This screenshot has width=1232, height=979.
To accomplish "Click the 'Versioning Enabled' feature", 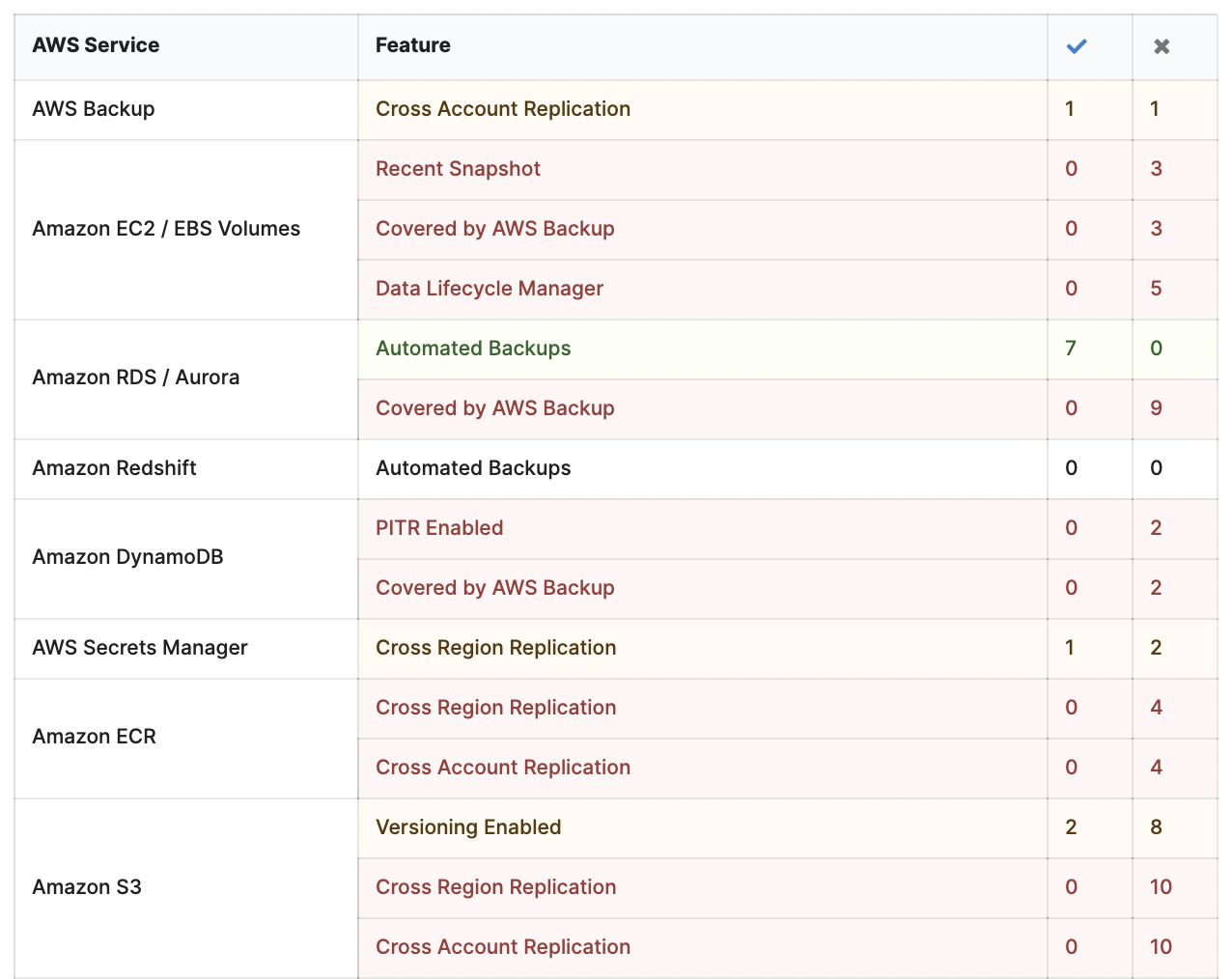I will 468,827.
